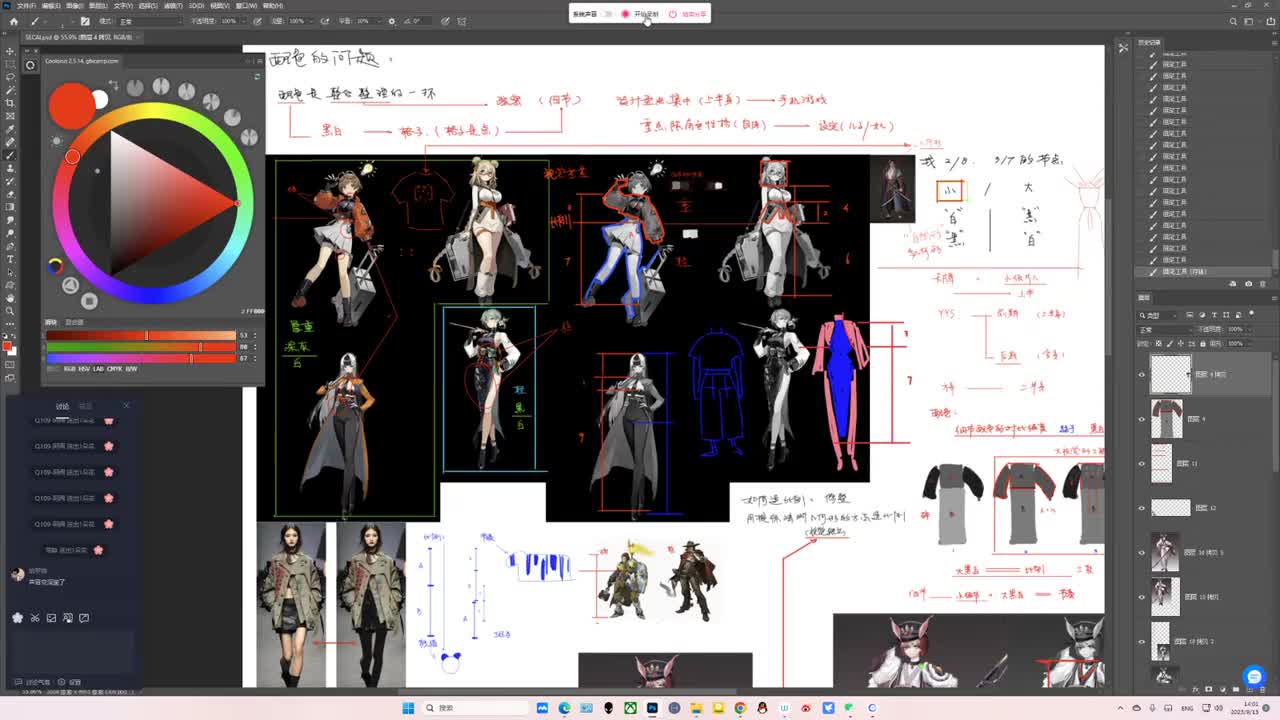Click the red channel slider in Coolorus

[141, 336]
